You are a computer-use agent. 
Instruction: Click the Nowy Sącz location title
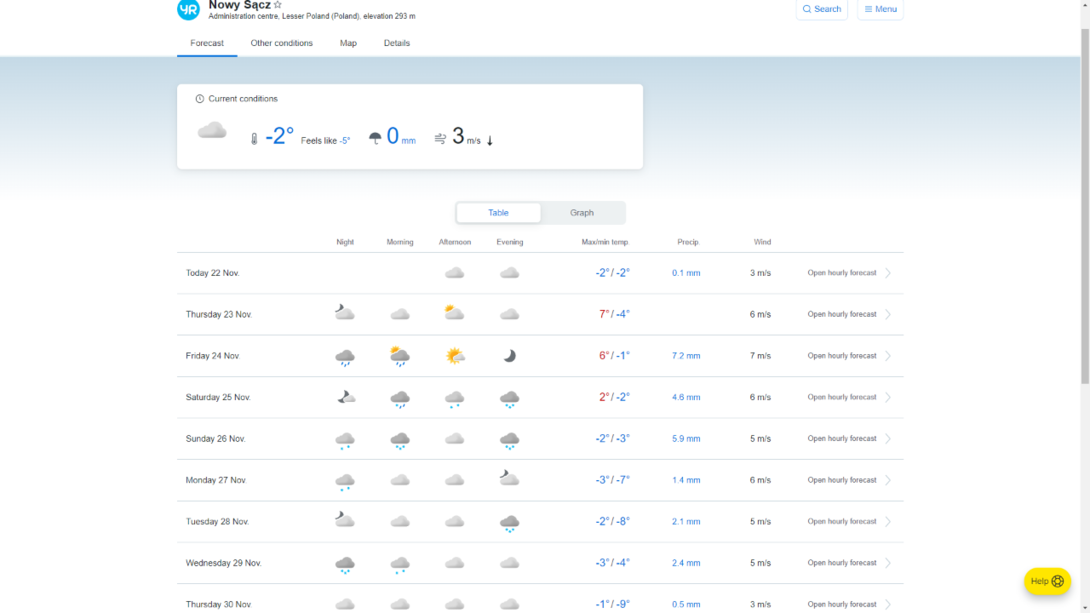pos(240,5)
